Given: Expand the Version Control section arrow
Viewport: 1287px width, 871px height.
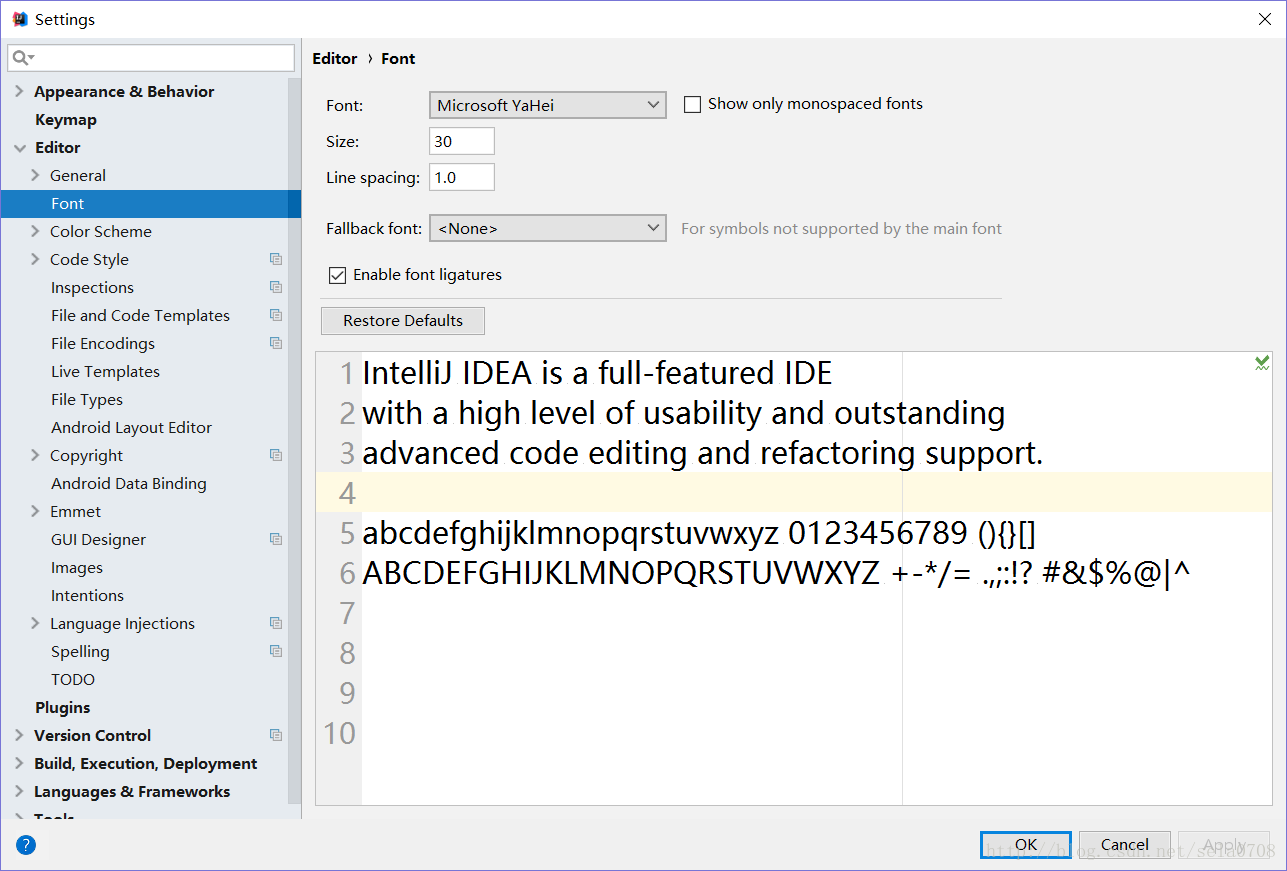Looking at the screenshot, I should [x=19, y=735].
